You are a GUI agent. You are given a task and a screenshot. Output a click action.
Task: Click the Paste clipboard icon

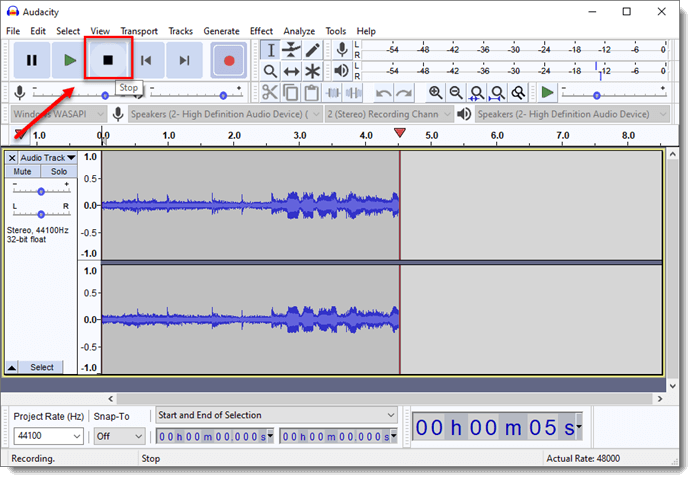point(312,93)
